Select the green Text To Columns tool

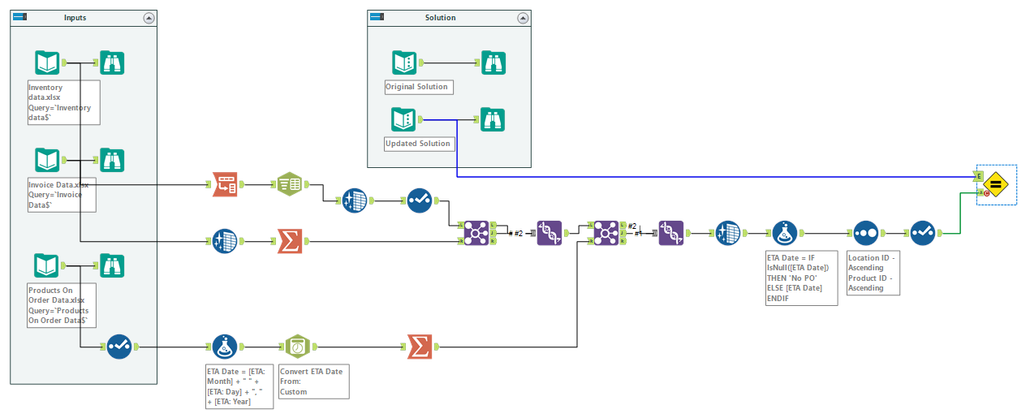coord(290,185)
